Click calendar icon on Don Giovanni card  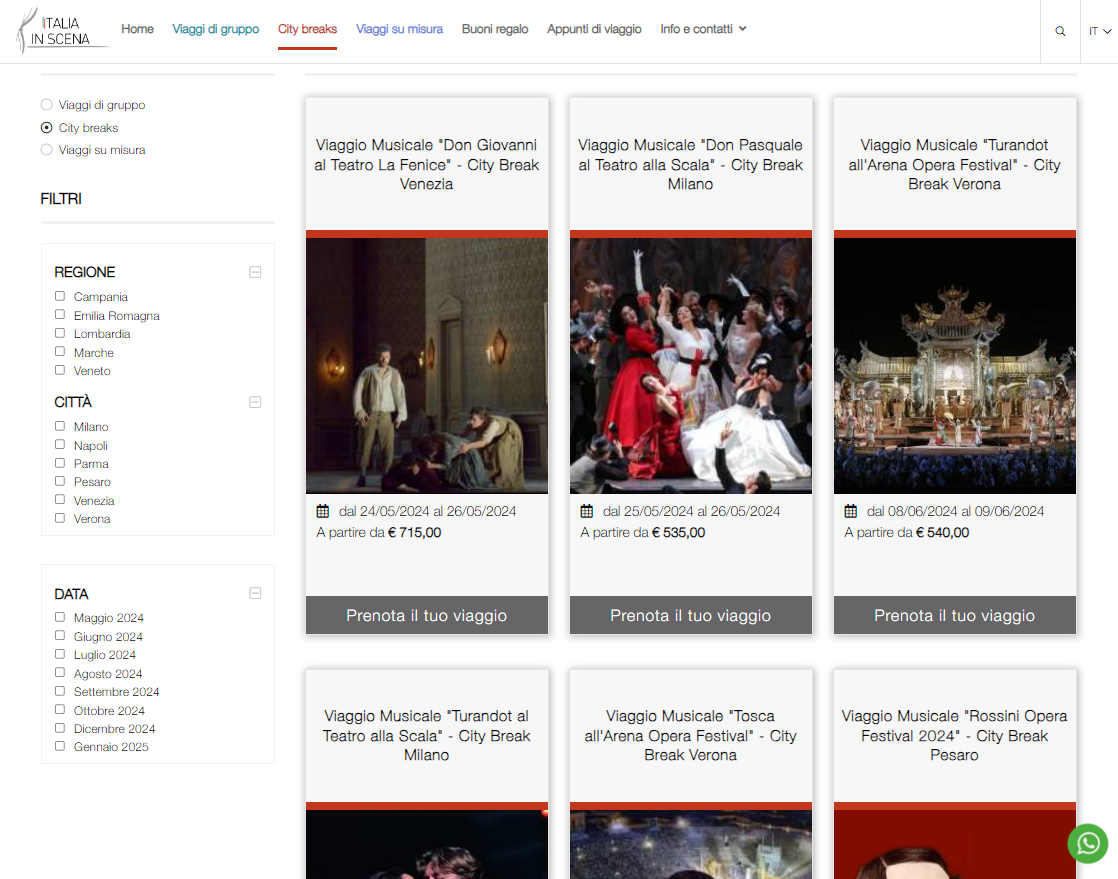pyautogui.click(x=322, y=511)
